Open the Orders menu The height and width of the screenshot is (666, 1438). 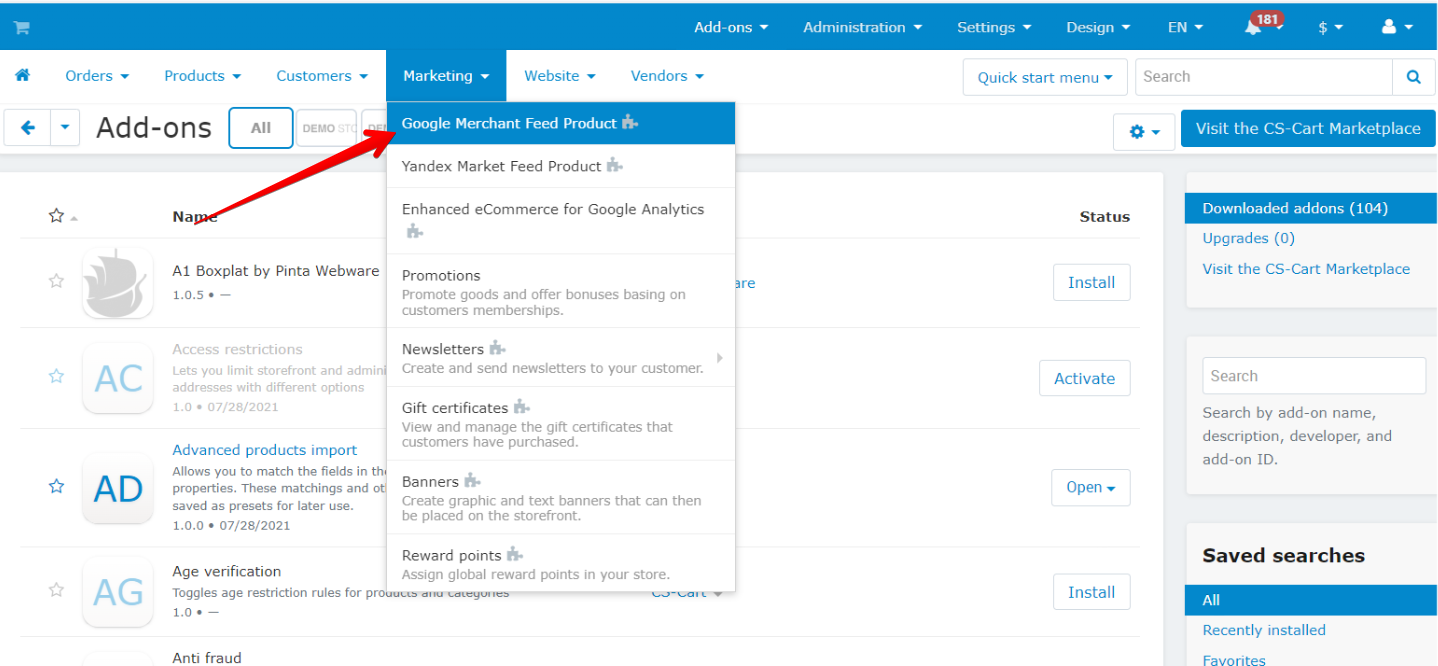point(97,75)
